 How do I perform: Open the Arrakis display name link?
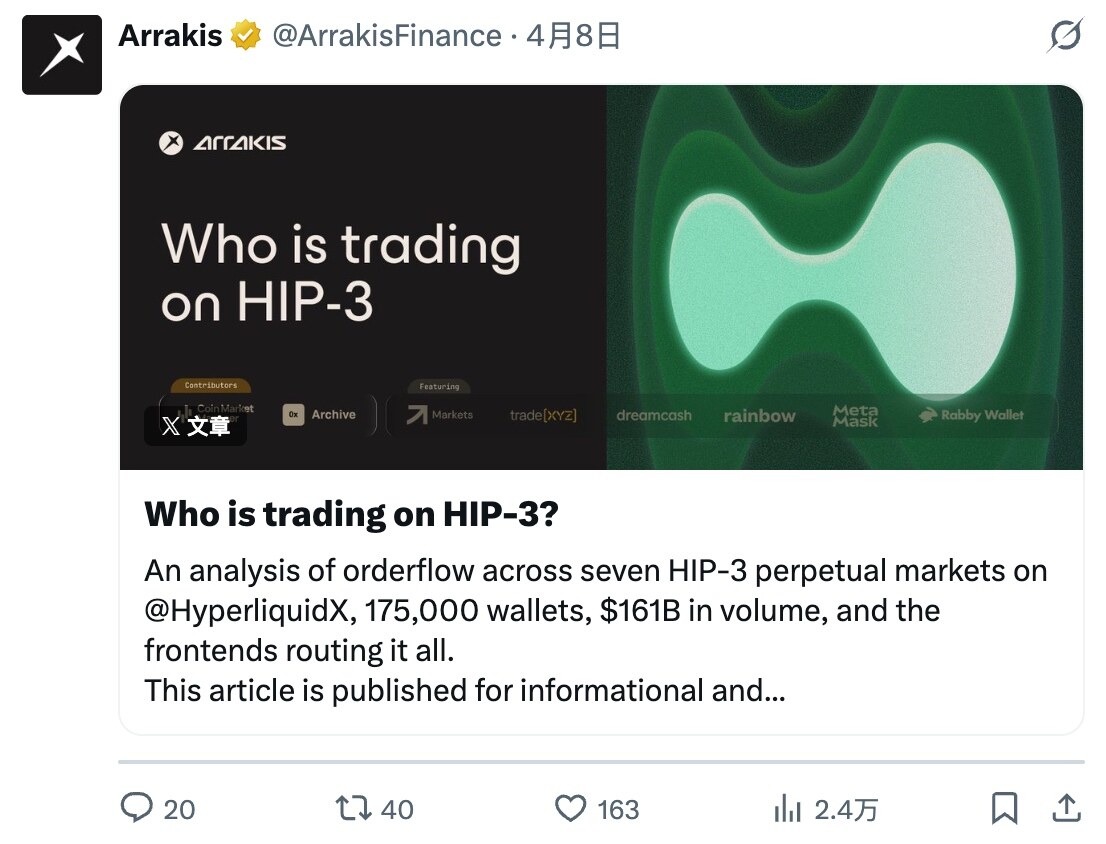coord(170,37)
